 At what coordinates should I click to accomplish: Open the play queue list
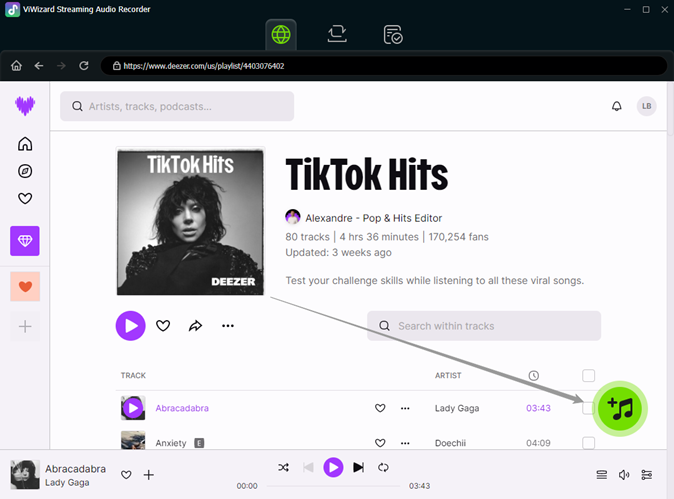pos(602,475)
